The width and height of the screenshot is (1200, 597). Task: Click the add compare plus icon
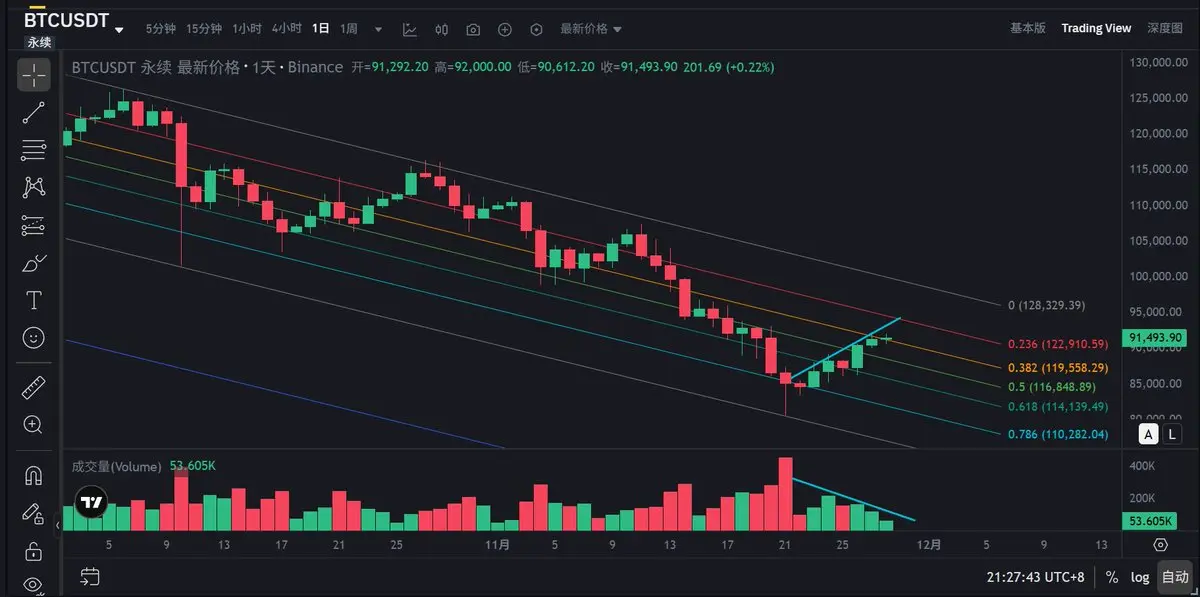tap(504, 29)
